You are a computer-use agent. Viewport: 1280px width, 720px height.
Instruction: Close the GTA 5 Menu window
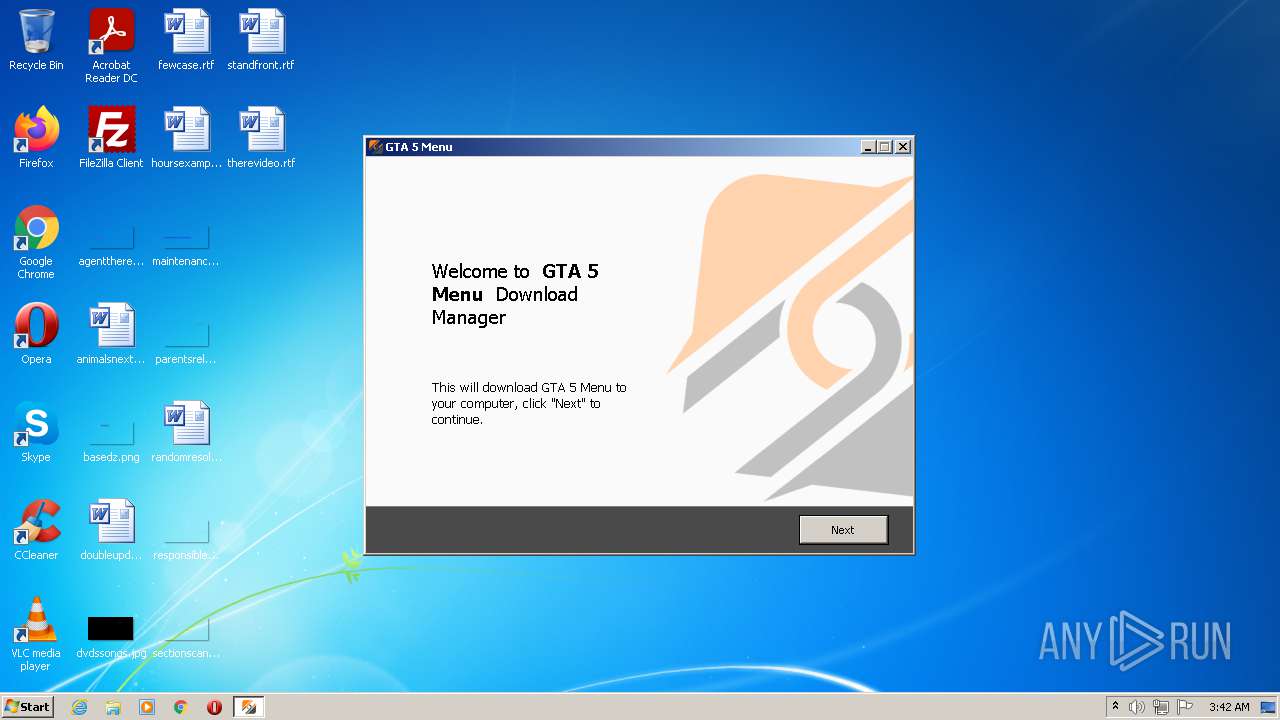click(x=903, y=147)
